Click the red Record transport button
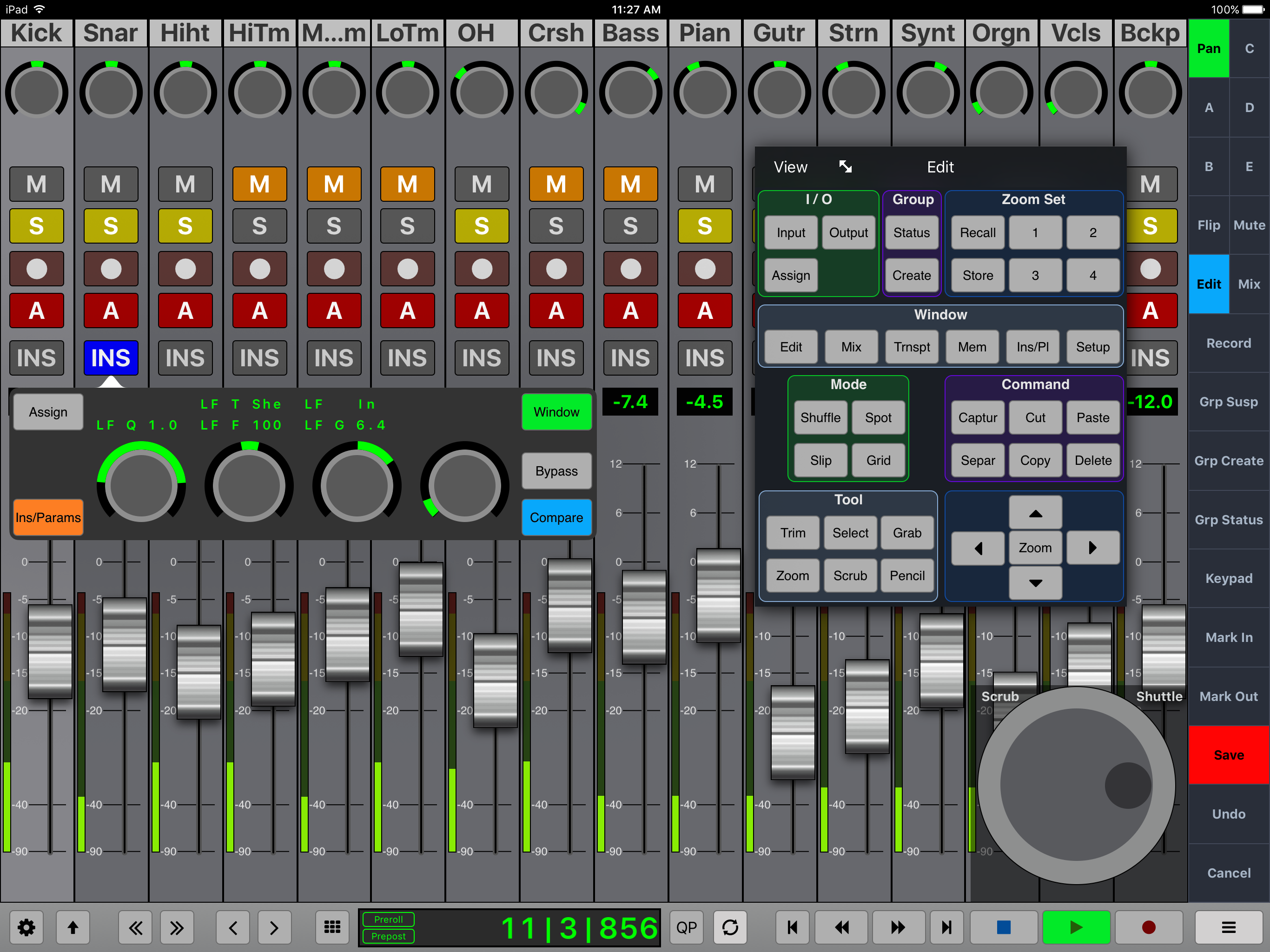Screen dimensions: 1270x952 (x=1148, y=927)
